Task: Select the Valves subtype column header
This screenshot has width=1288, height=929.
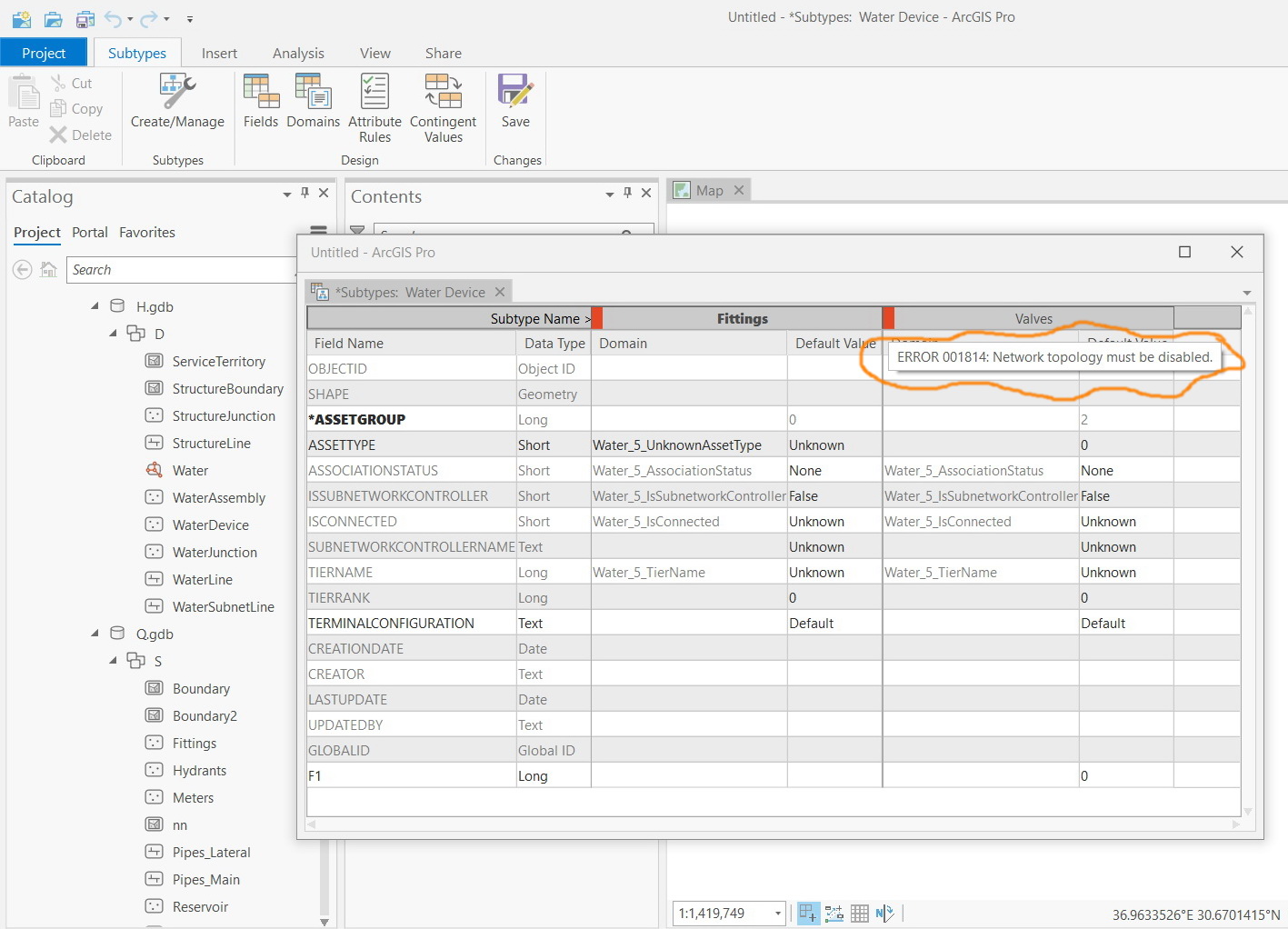Action: point(1033,318)
